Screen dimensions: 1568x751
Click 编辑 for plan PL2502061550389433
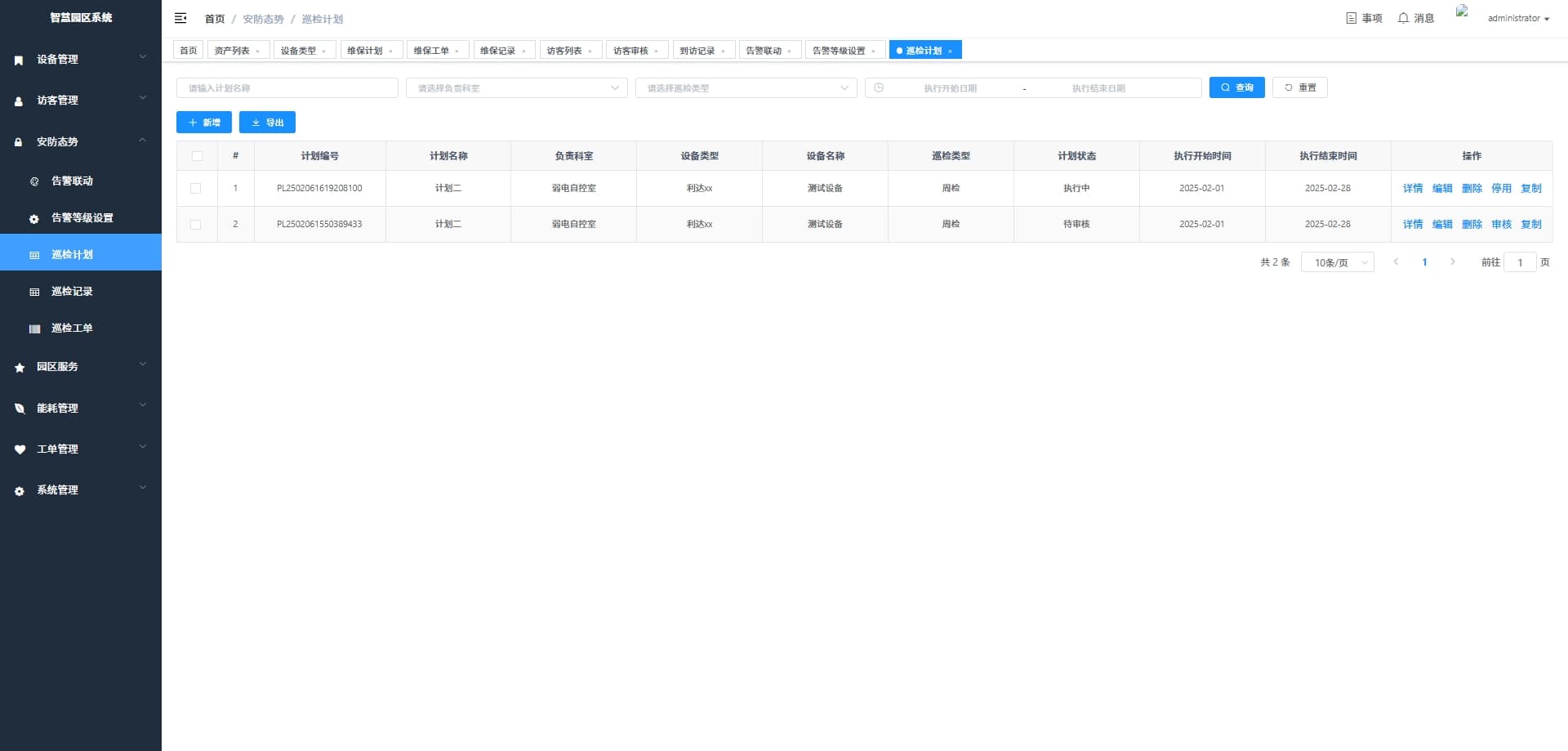pos(1442,224)
